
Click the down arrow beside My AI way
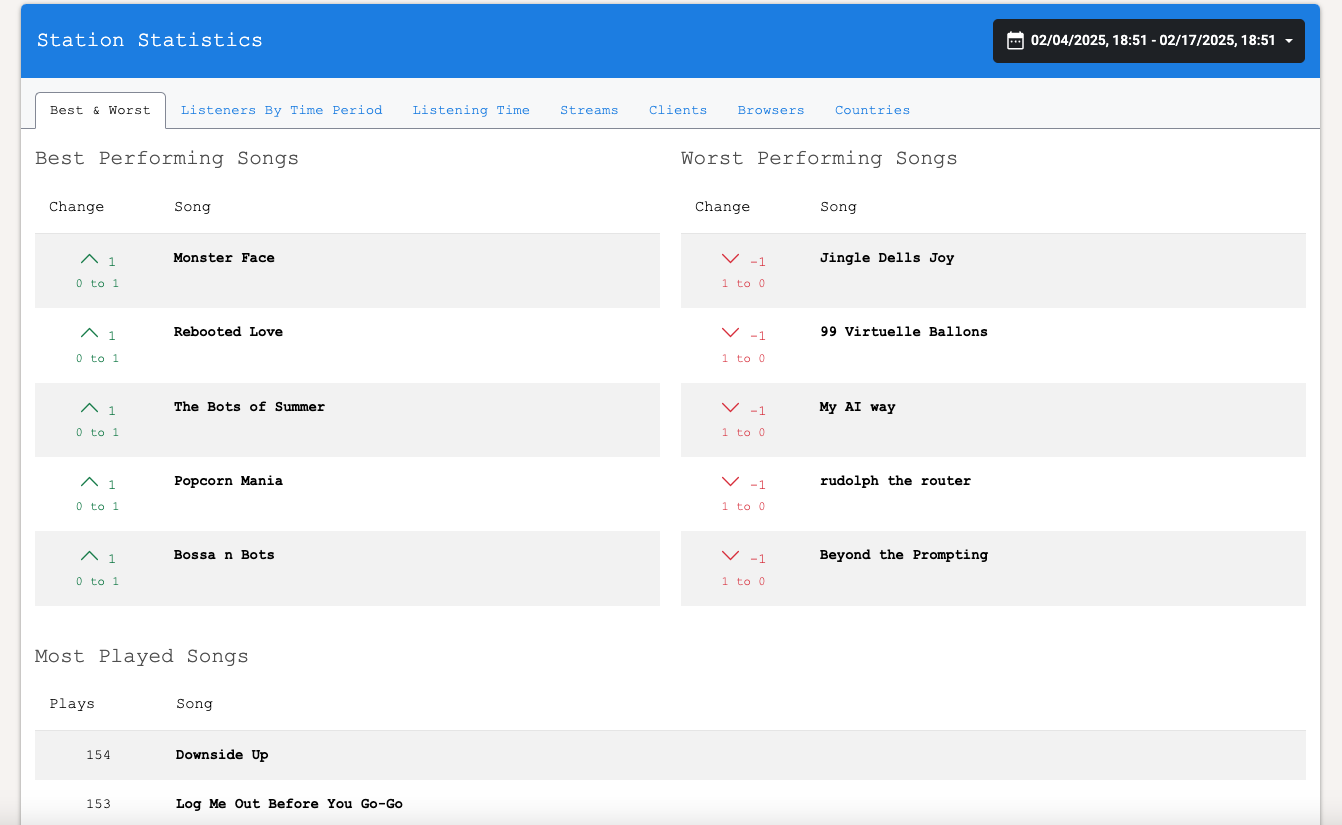(x=731, y=409)
